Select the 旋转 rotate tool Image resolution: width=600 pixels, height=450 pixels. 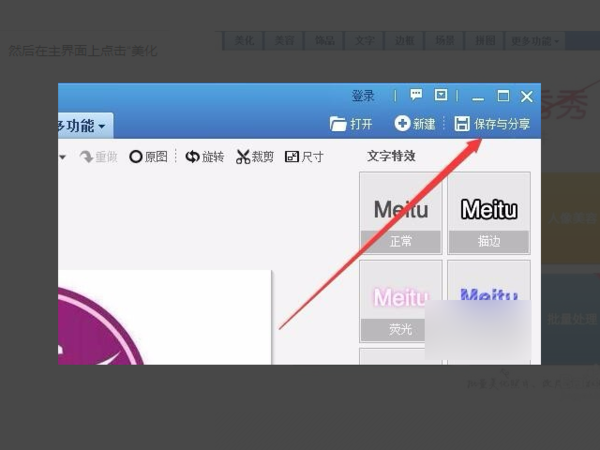click(205, 157)
